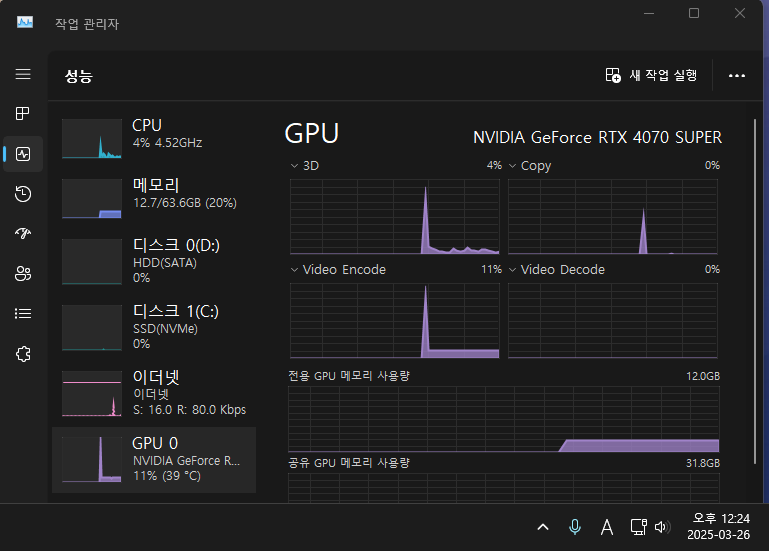Open the network tray icon
Image resolution: width=769 pixels, height=551 pixels.
639,527
